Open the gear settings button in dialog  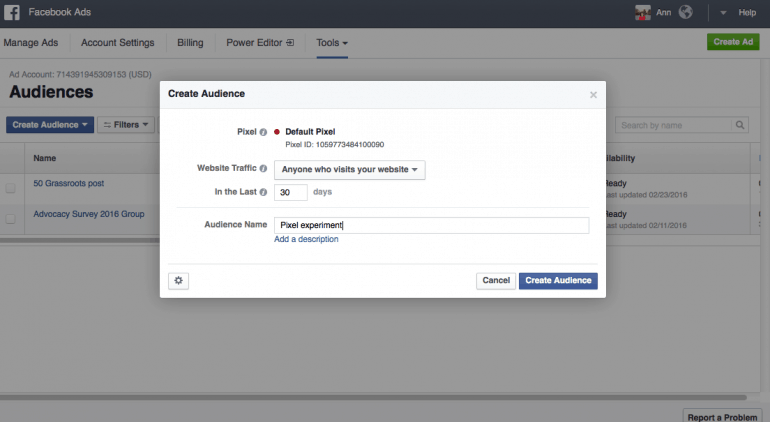click(178, 281)
